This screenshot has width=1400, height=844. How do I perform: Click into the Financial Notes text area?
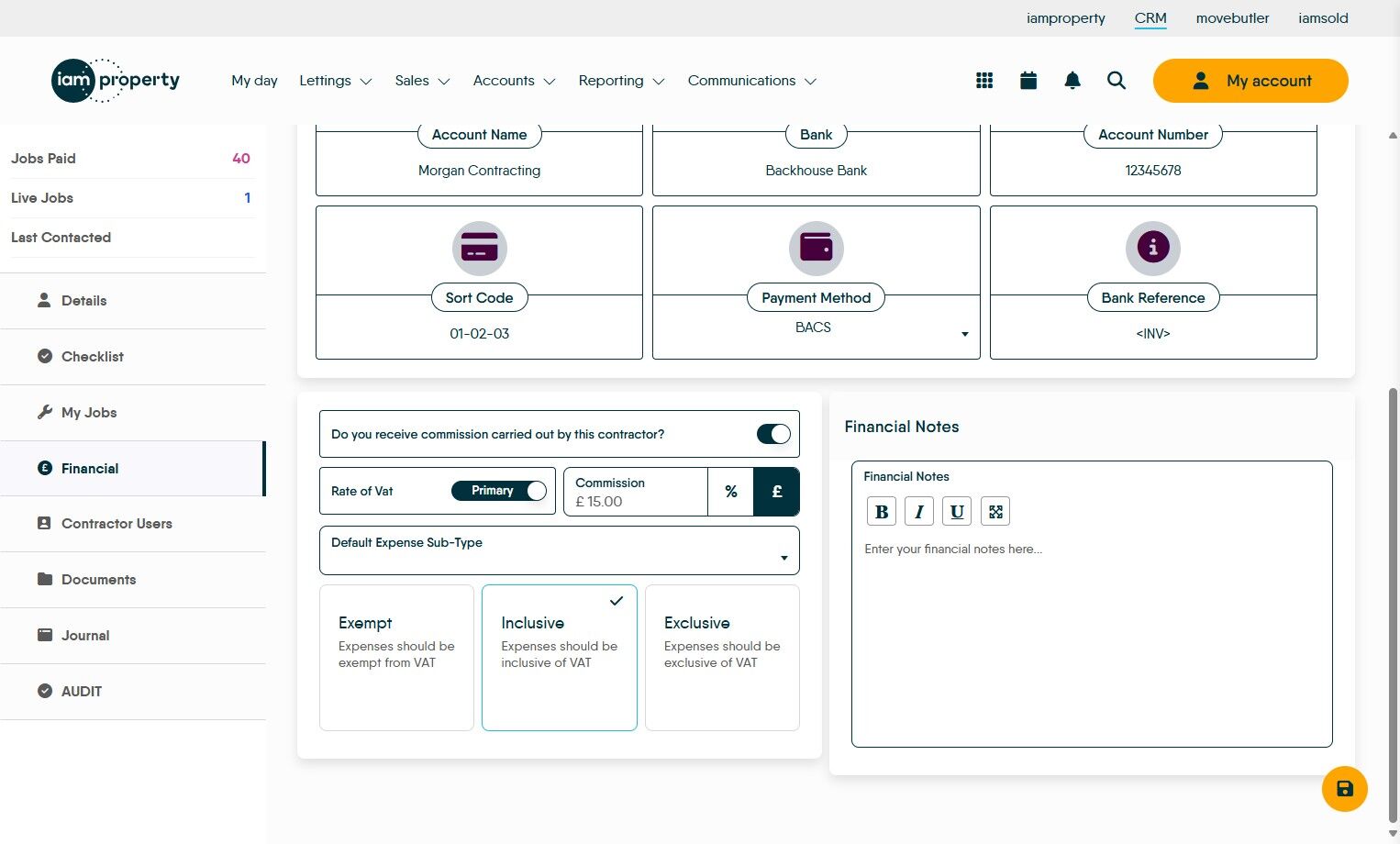1092,639
